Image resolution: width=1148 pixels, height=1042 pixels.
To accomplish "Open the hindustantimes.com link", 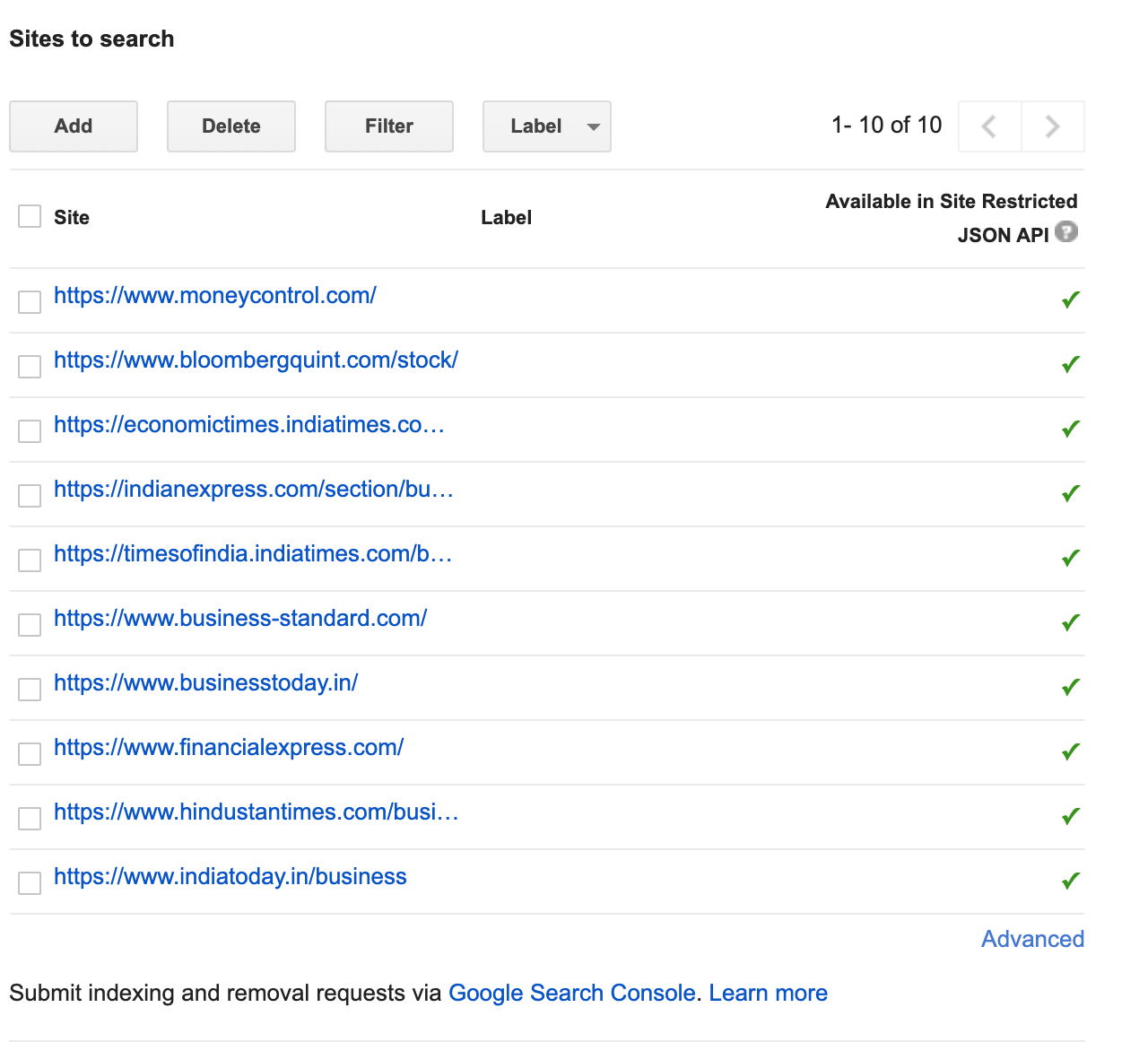I will click(x=257, y=812).
